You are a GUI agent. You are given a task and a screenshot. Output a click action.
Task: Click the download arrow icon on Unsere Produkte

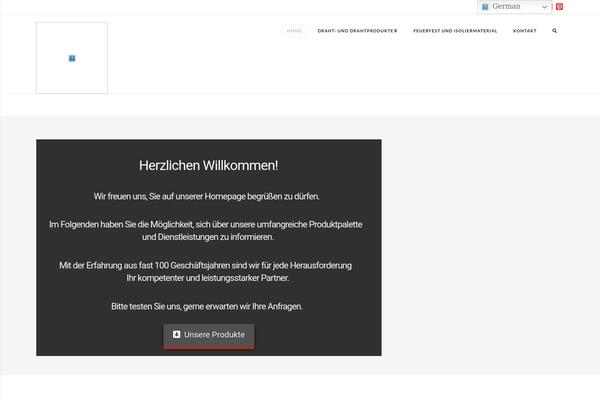coord(176,334)
